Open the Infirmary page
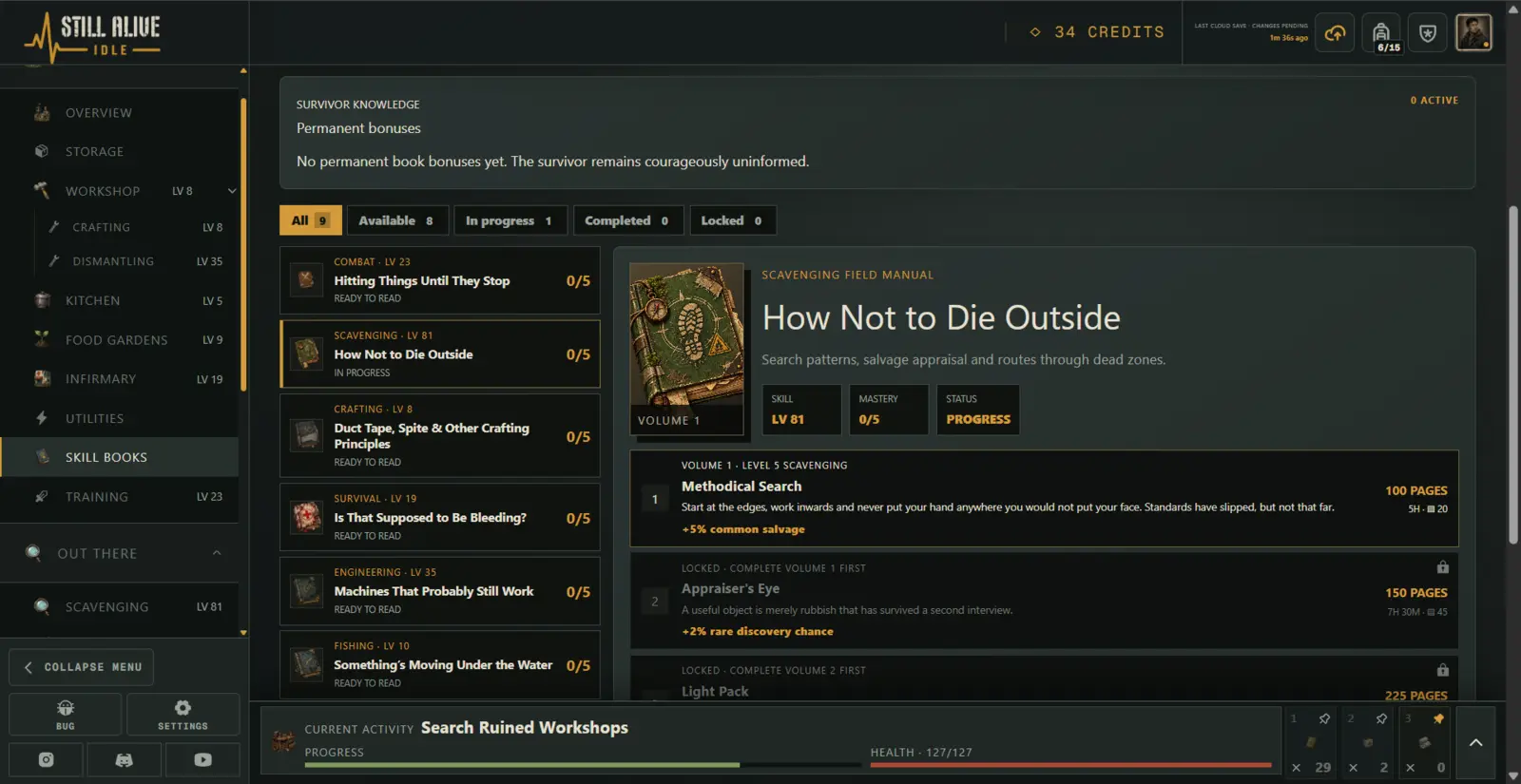1521x784 pixels. point(120,379)
